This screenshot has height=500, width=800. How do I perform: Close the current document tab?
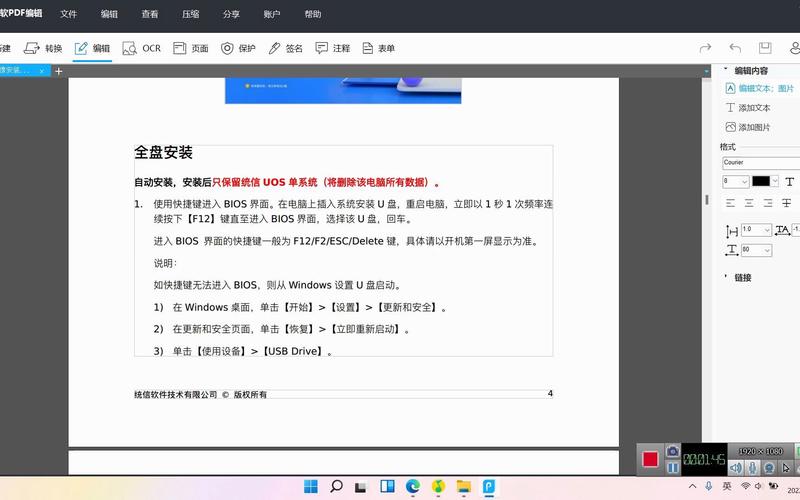pos(42,71)
